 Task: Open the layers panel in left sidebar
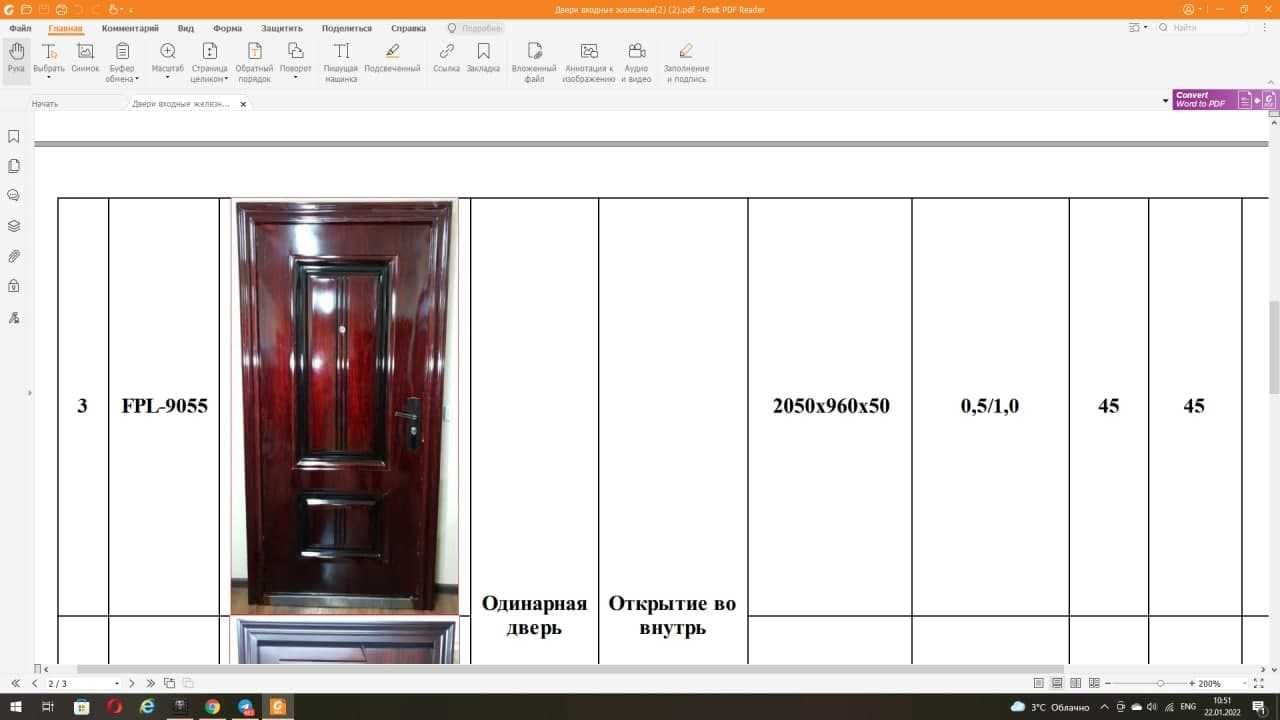click(14, 226)
